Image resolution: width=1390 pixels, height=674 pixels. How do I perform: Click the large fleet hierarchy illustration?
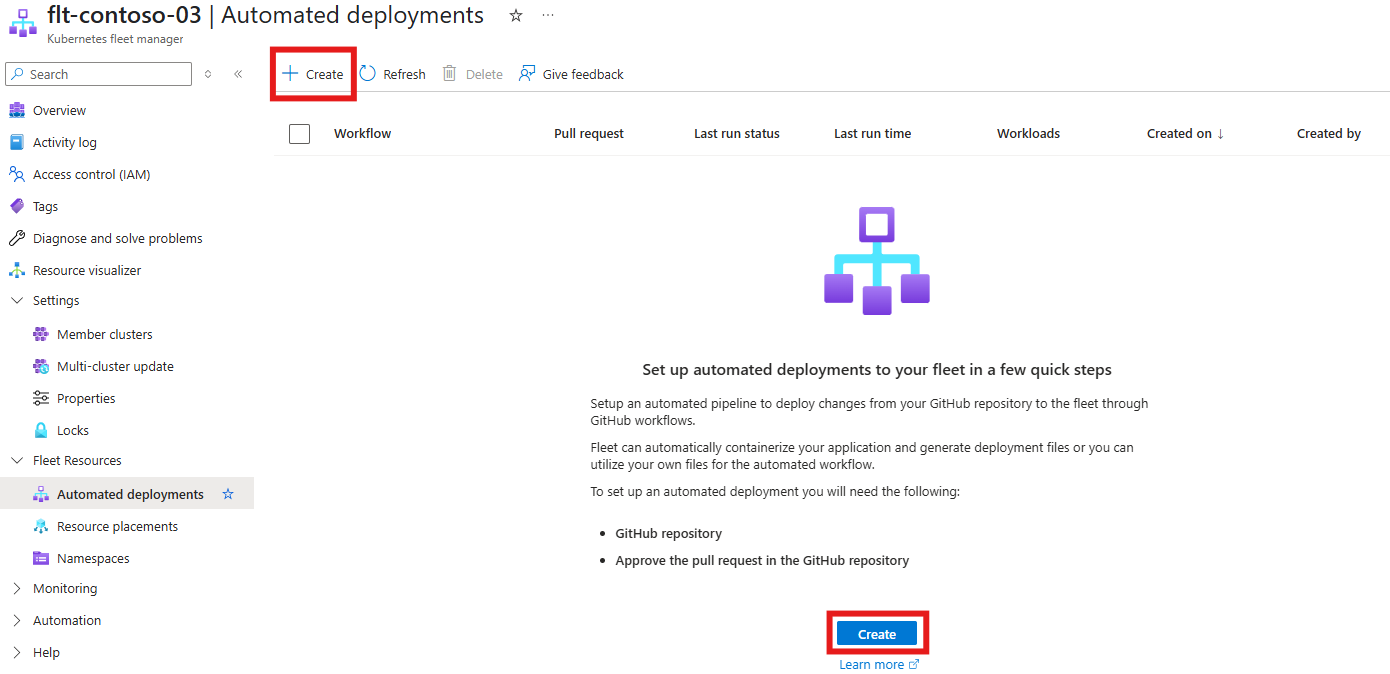(877, 260)
